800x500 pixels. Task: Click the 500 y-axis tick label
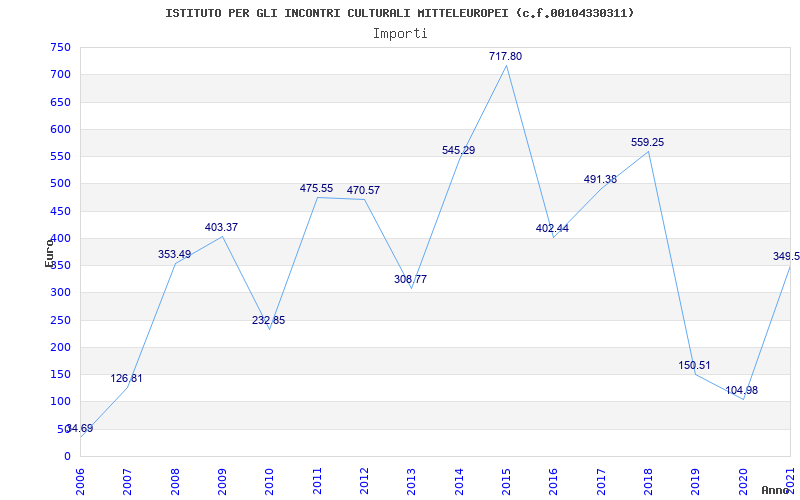tap(60, 184)
